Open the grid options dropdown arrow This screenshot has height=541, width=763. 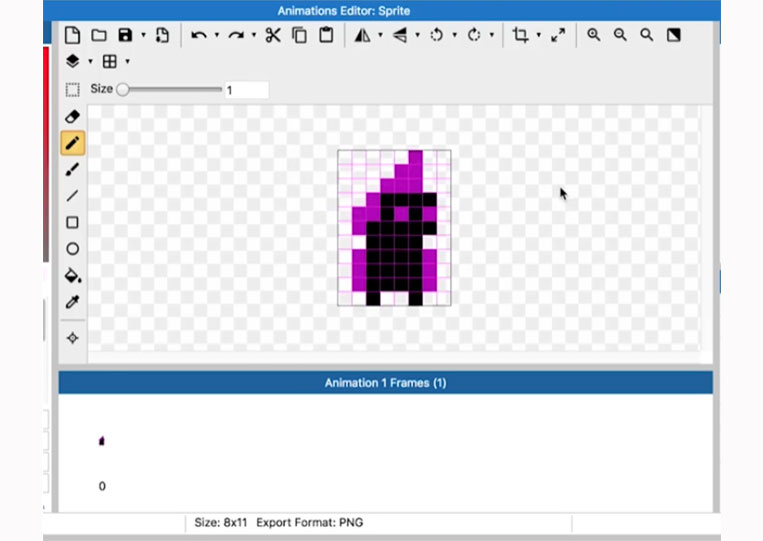pyautogui.click(x=127, y=61)
